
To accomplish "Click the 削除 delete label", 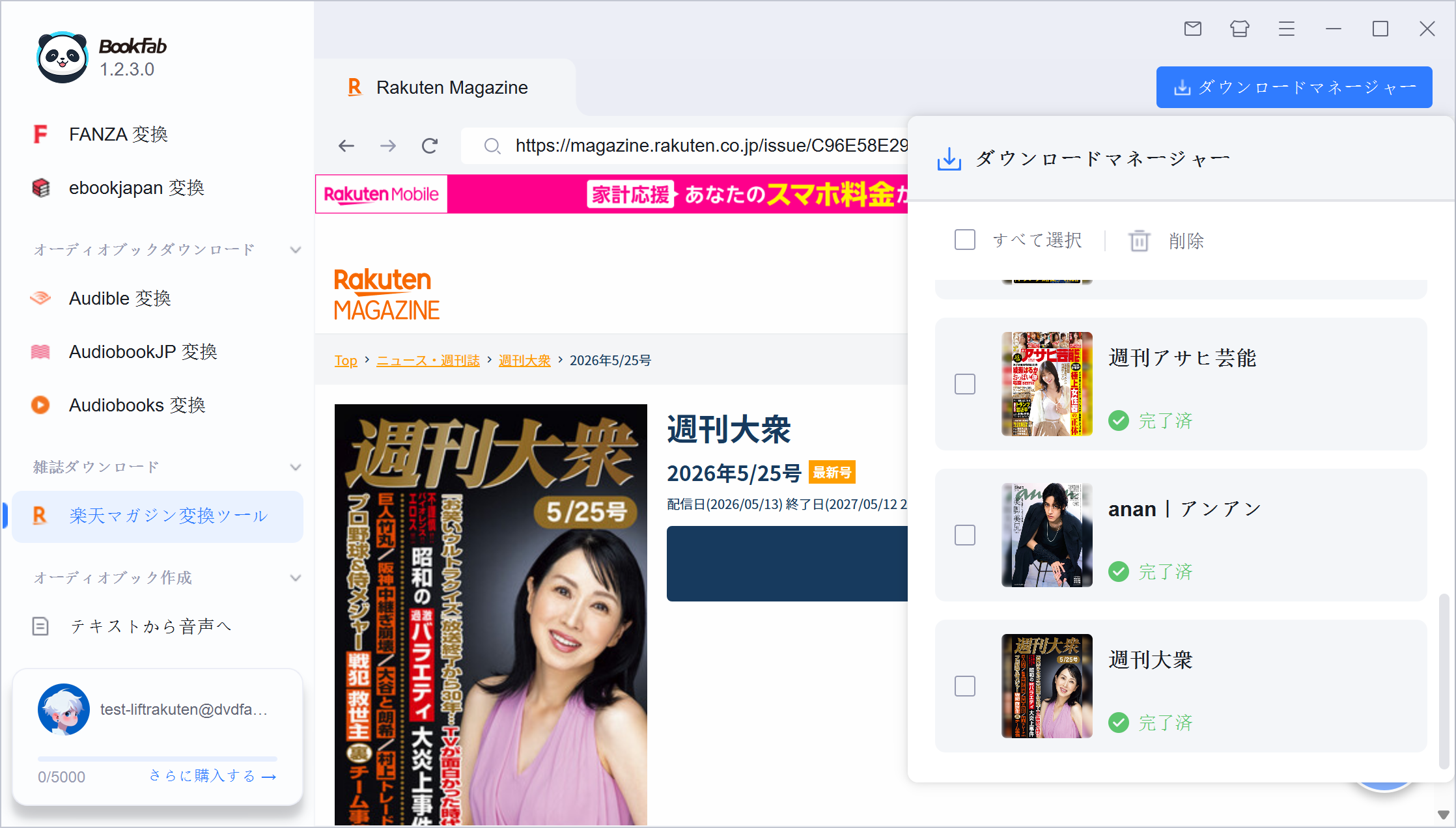I will pyautogui.click(x=1186, y=241).
